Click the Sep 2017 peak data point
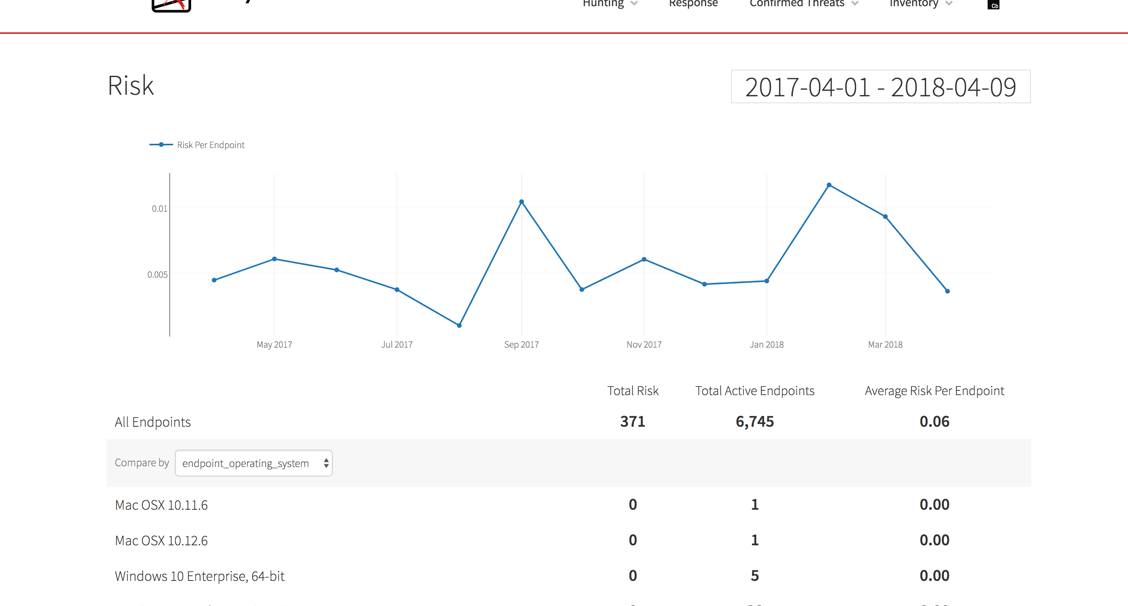 [x=522, y=202]
